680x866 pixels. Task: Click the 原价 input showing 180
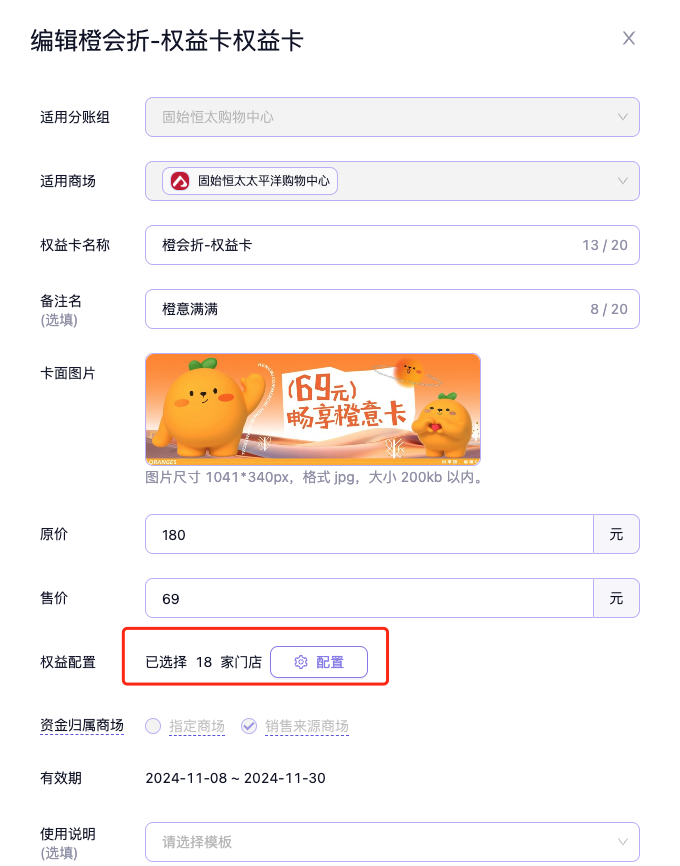[x=370, y=535]
